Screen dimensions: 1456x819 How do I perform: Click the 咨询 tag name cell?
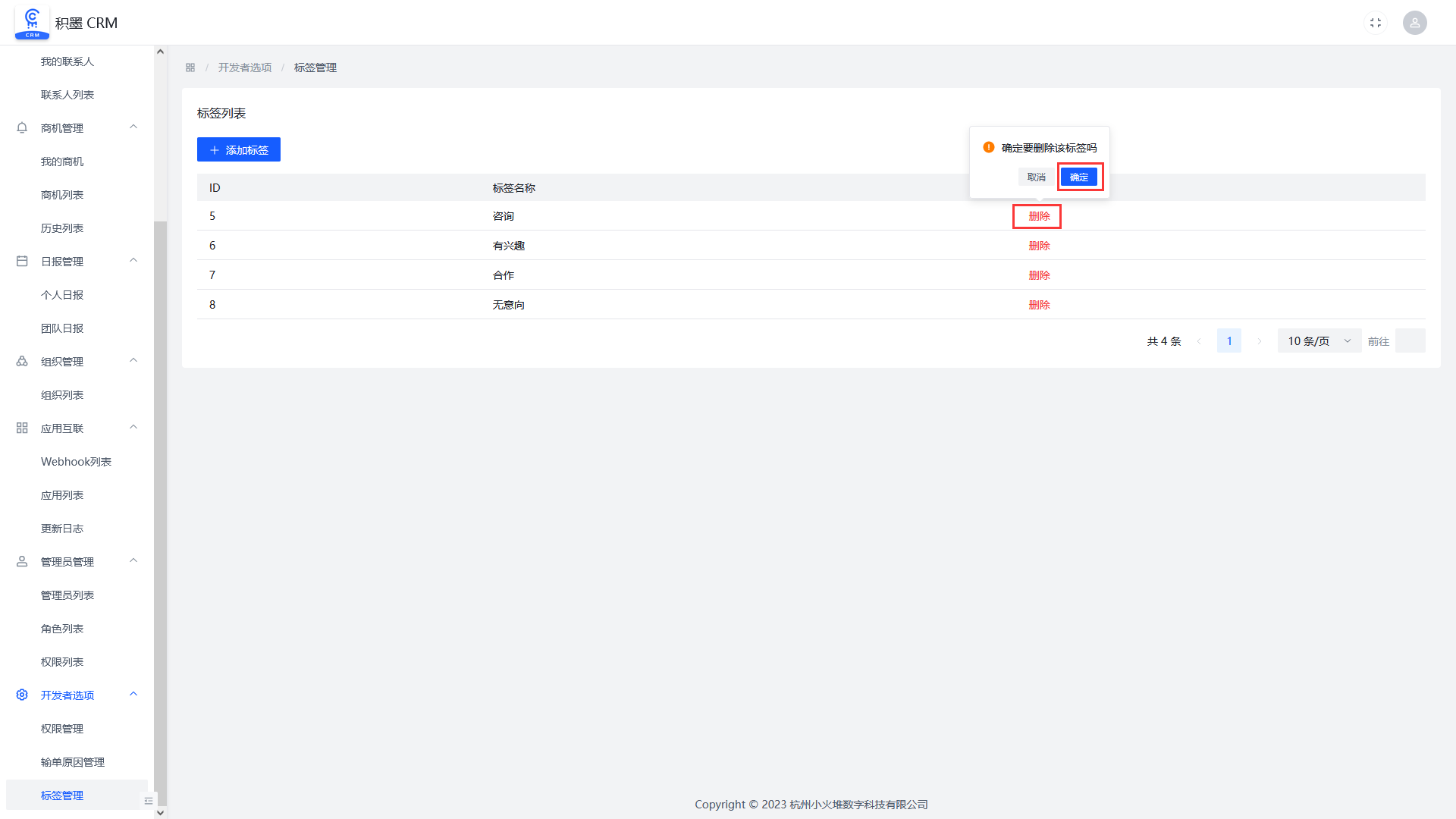click(504, 216)
